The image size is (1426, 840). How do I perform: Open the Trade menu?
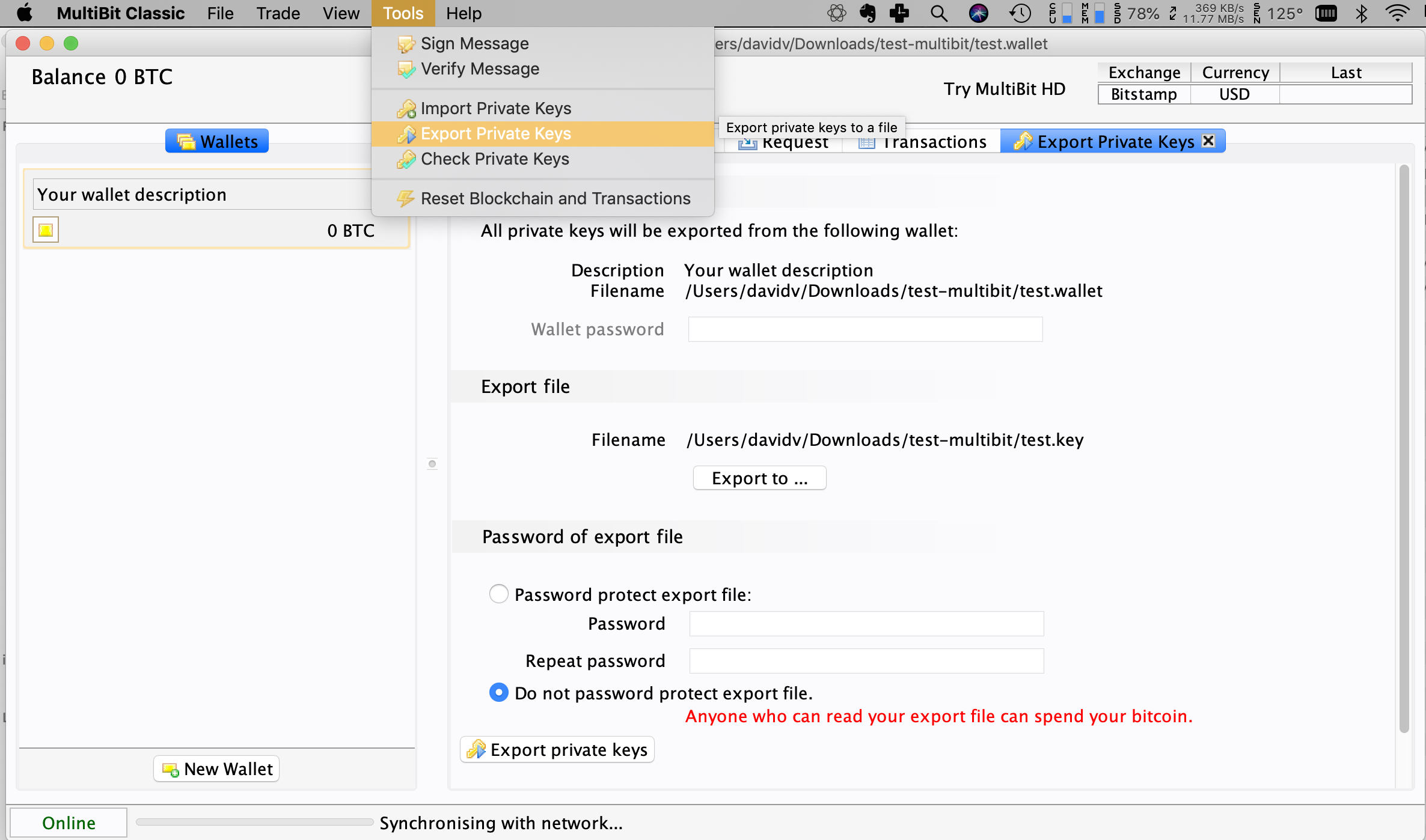(278, 13)
